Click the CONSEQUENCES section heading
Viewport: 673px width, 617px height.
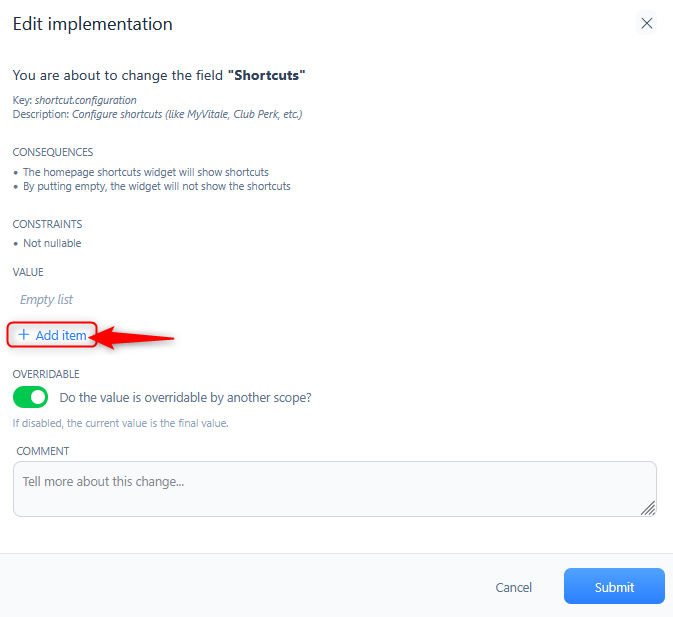[53, 152]
